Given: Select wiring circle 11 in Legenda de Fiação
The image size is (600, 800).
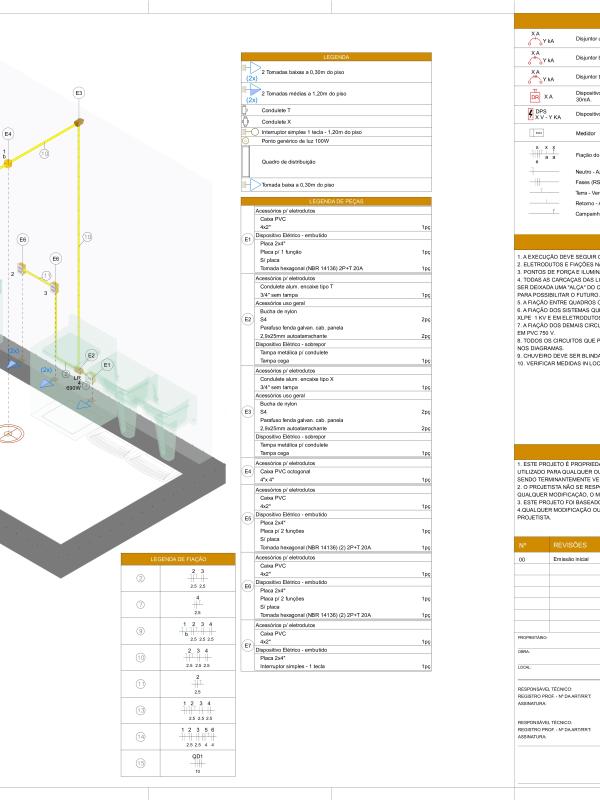Looking at the screenshot, I should point(140,684).
